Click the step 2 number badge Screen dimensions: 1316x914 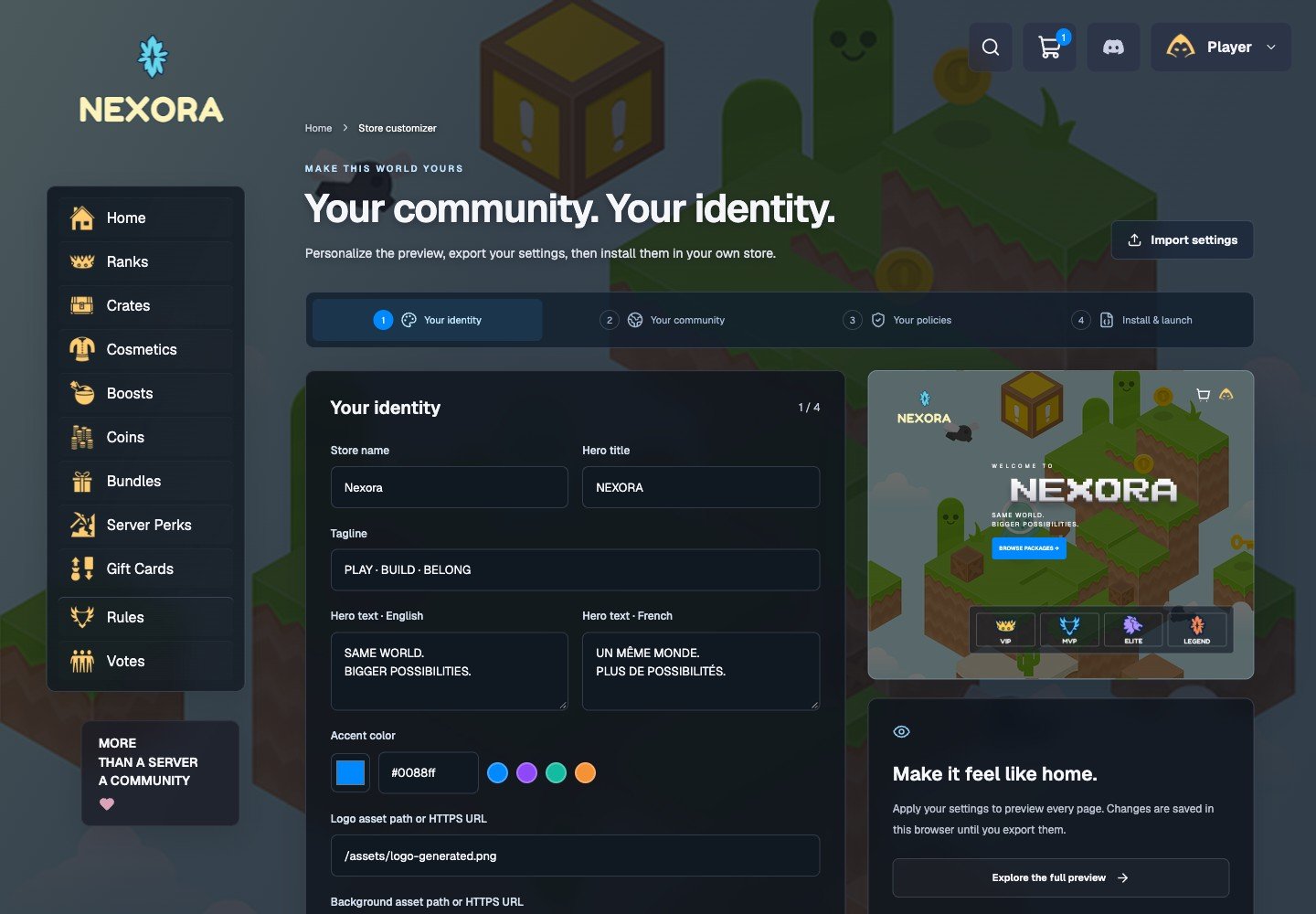coord(610,320)
